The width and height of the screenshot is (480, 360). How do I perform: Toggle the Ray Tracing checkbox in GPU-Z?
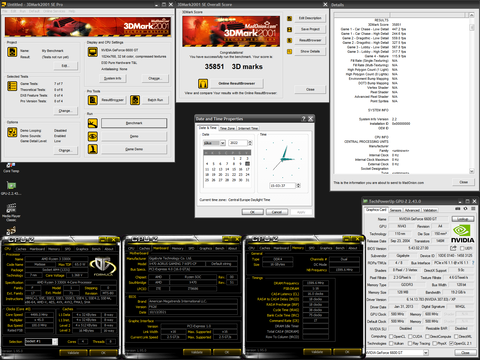coord(410,343)
